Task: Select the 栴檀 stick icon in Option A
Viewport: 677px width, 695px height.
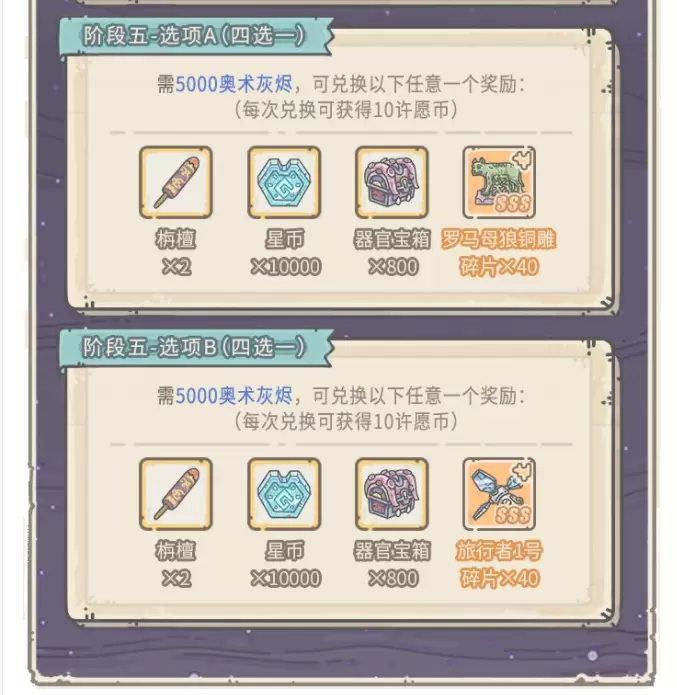Action: tap(176, 182)
